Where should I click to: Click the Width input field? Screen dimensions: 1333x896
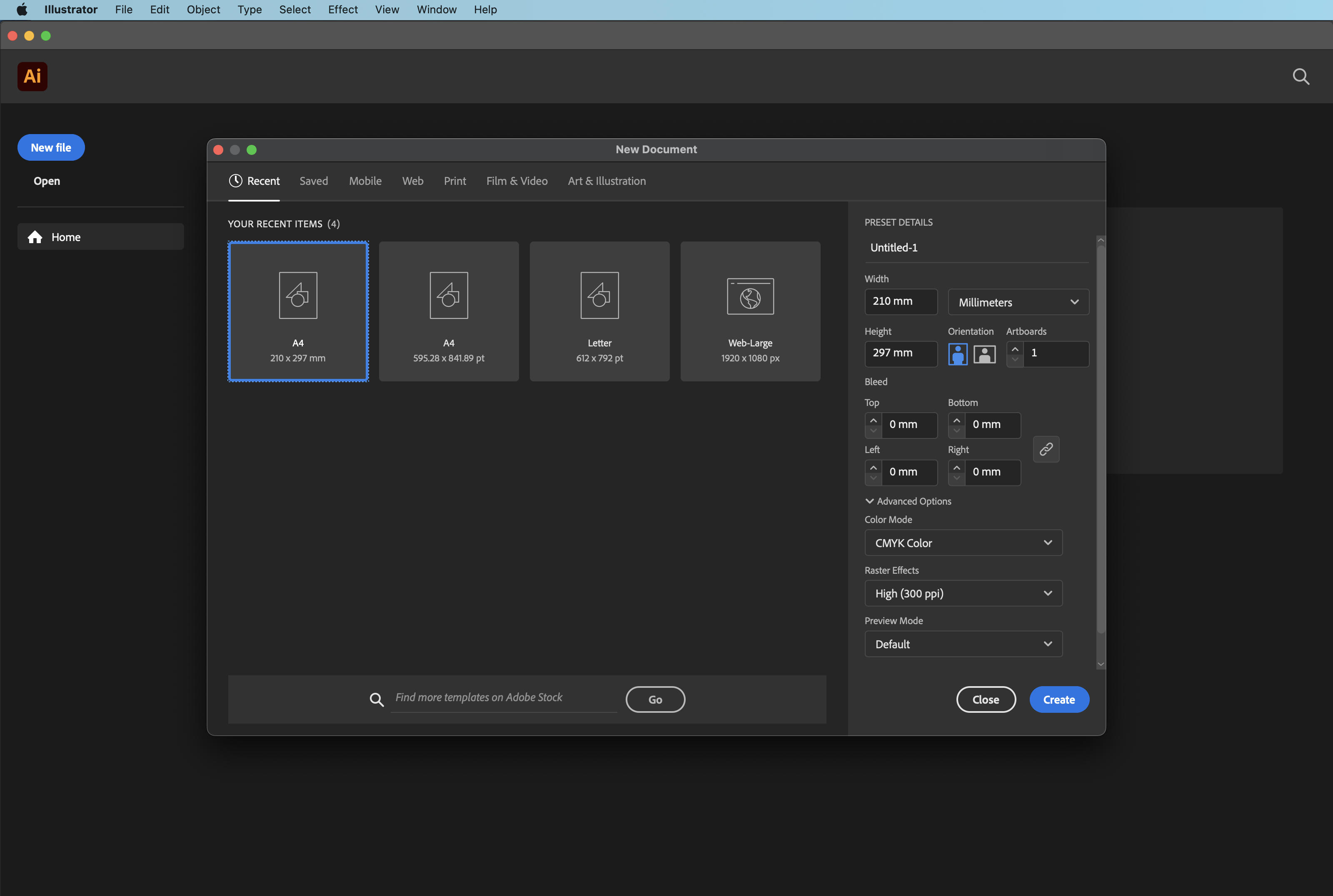[x=901, y=301]
